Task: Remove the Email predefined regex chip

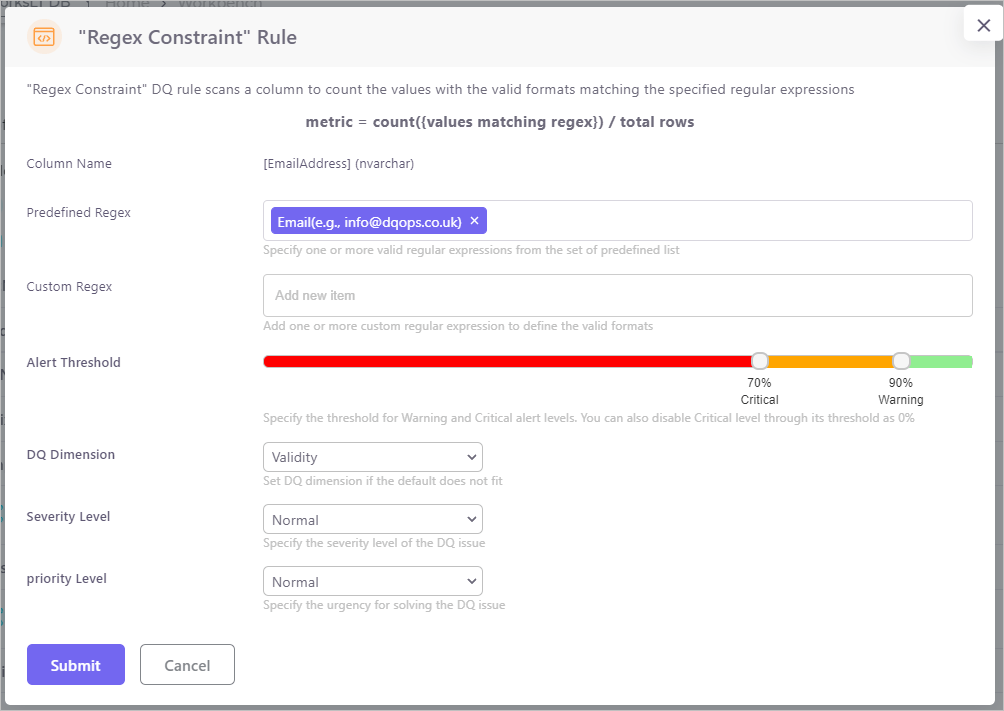Action: pyautogui.click(x=475, y=221)
